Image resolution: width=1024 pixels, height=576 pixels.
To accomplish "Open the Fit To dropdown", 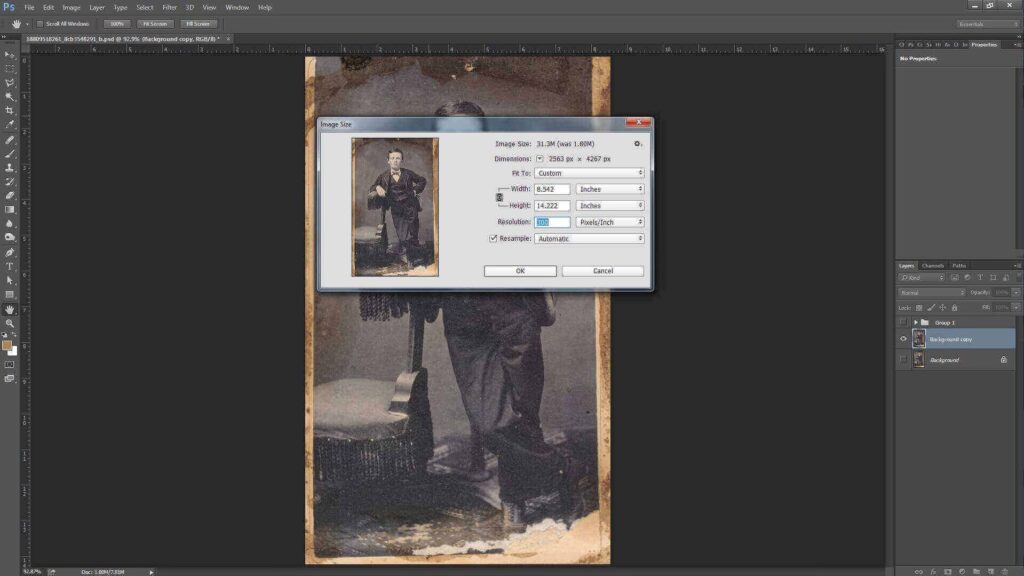I will point(590,173).
